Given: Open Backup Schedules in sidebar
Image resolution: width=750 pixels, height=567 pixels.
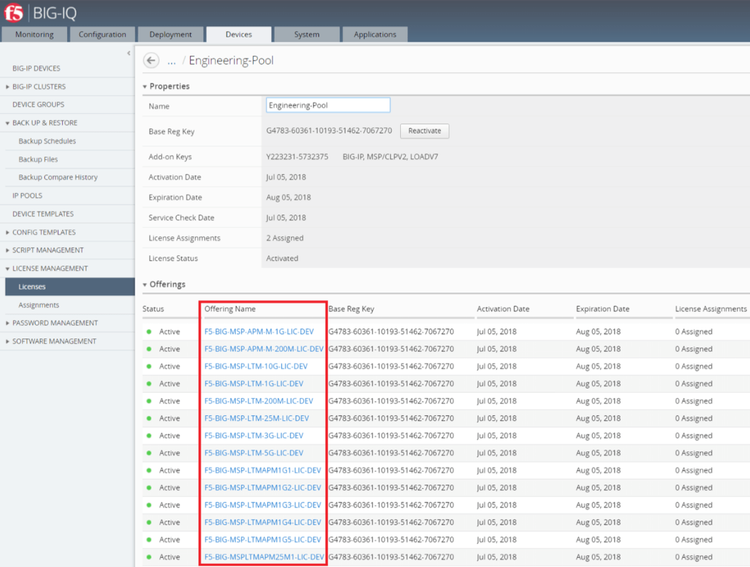Looking at the screenshot, I should coord(47,141).
